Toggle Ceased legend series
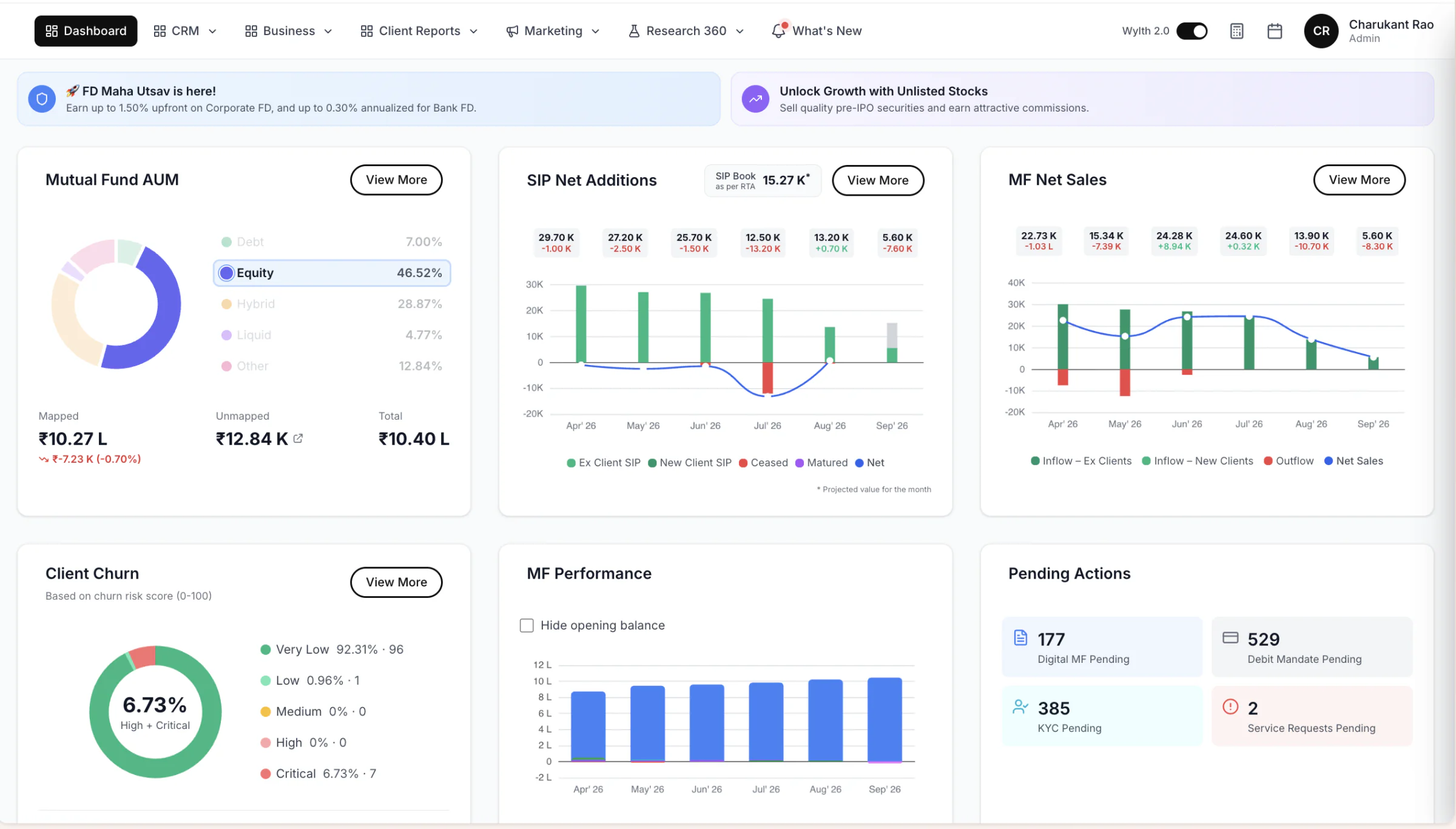Viewport: 1456px width, 829px height. (763, 463)
